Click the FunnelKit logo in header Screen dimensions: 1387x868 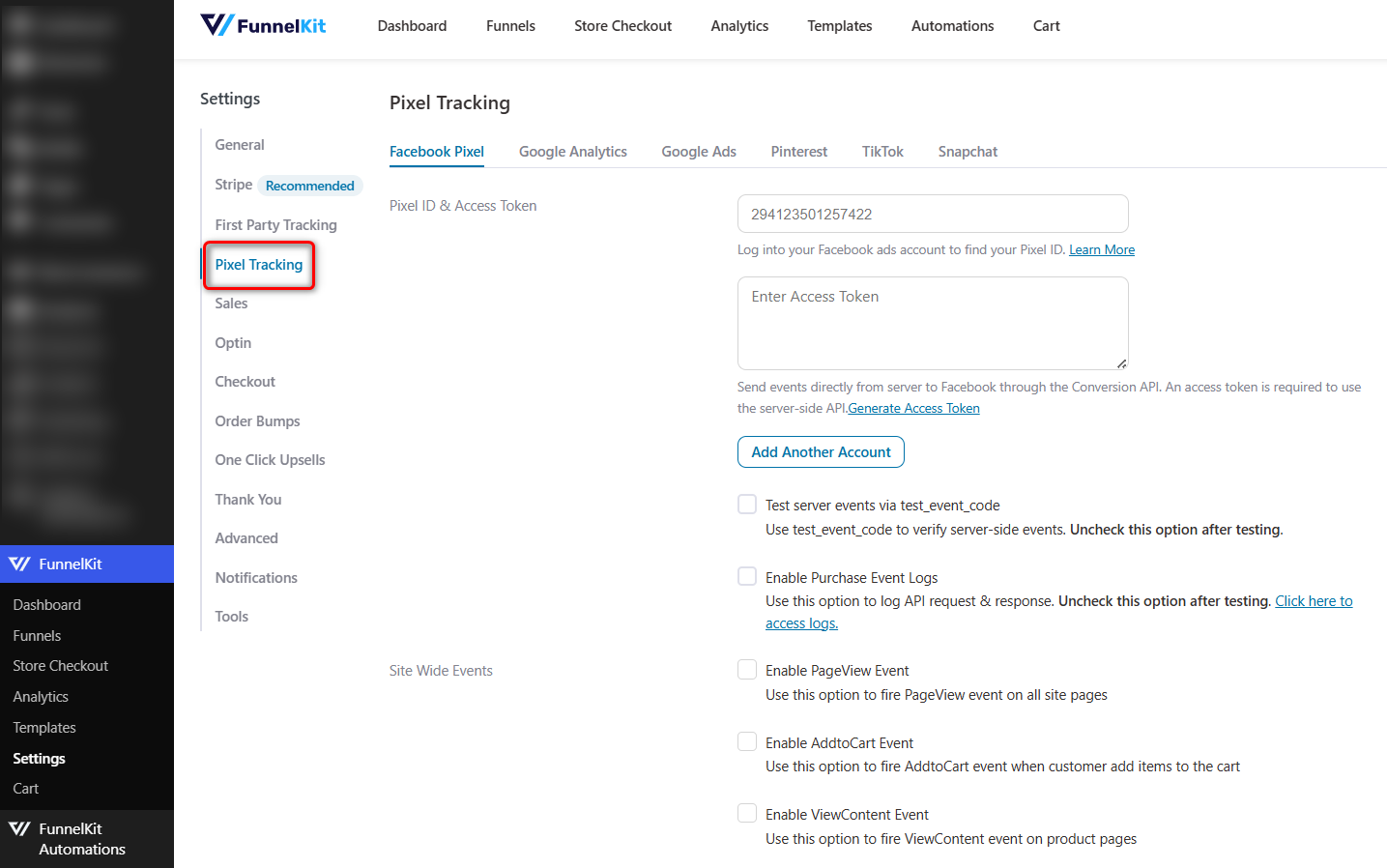(263, 25)
